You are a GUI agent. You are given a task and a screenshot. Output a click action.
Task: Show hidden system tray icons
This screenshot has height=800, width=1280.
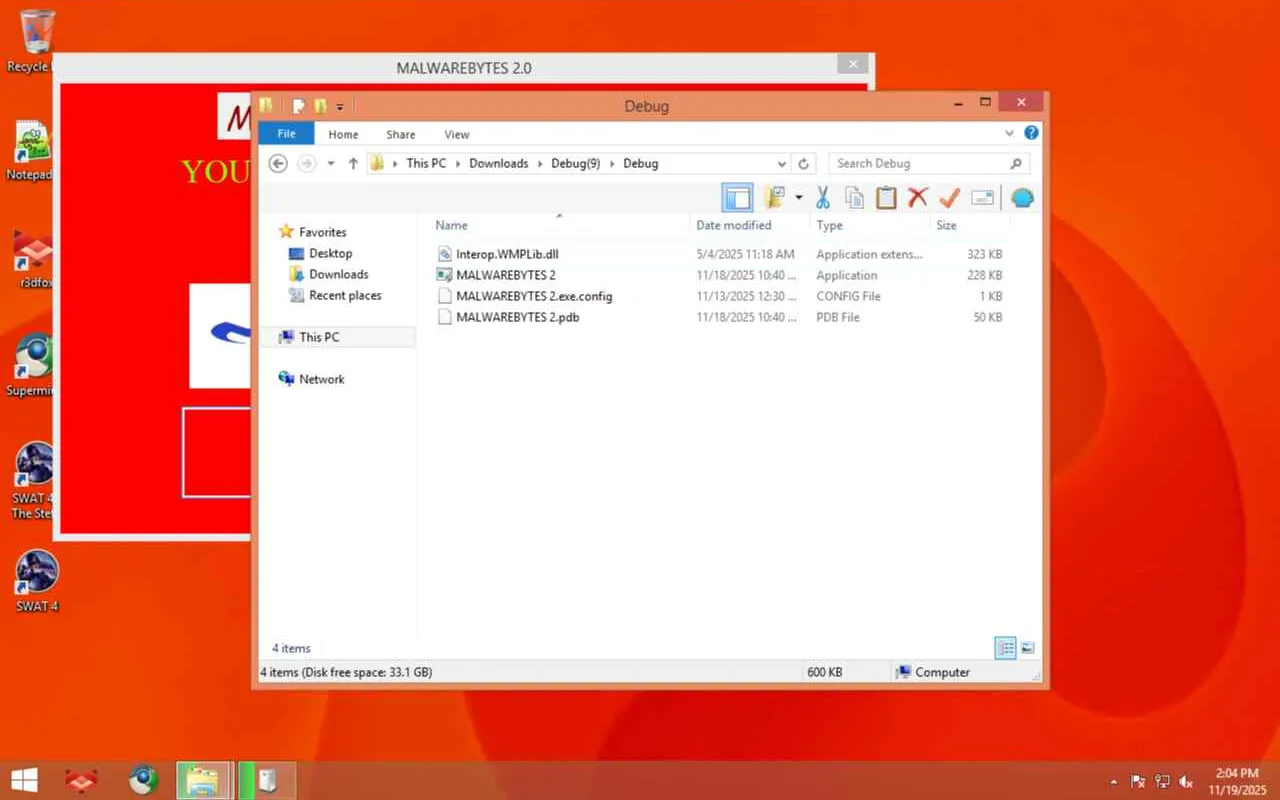click(1114, 781)
